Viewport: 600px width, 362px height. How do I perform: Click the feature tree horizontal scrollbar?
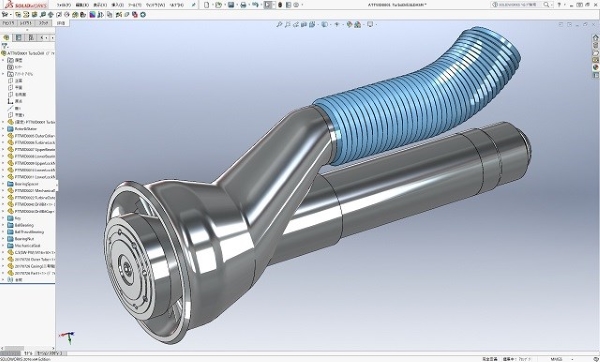coord(28,349)
